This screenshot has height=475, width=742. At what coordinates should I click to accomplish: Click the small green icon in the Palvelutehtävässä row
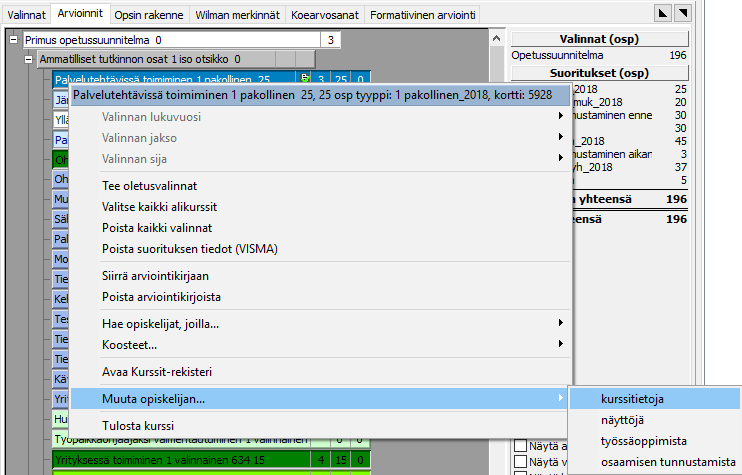306,78
